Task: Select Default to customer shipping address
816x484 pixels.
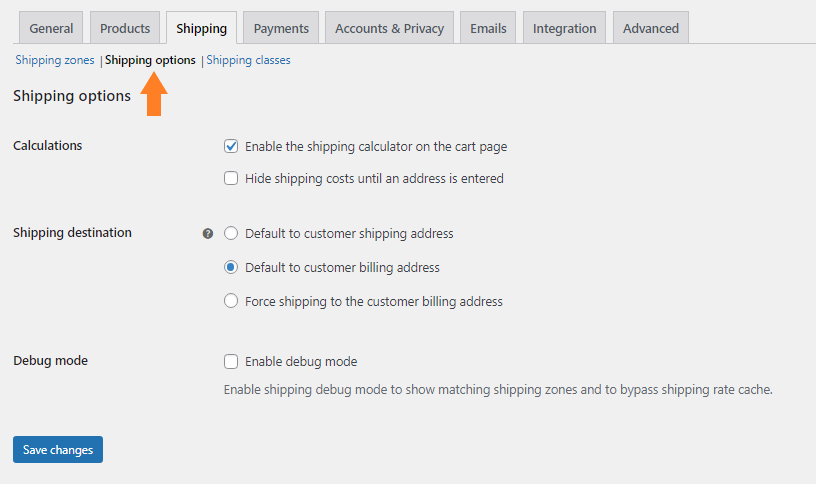Action: coord(231,233)
